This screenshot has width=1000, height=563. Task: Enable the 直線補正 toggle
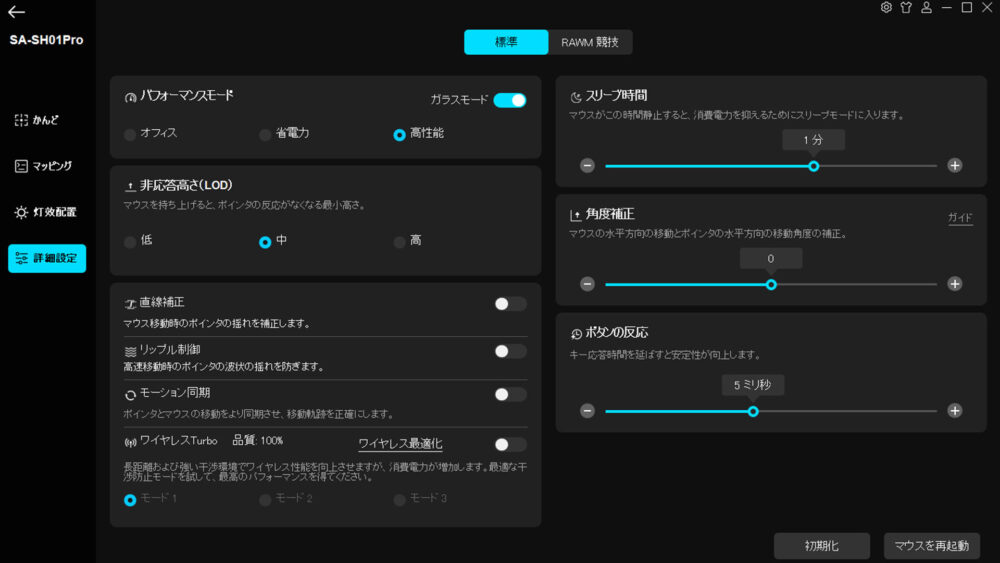tap(509, 304)
